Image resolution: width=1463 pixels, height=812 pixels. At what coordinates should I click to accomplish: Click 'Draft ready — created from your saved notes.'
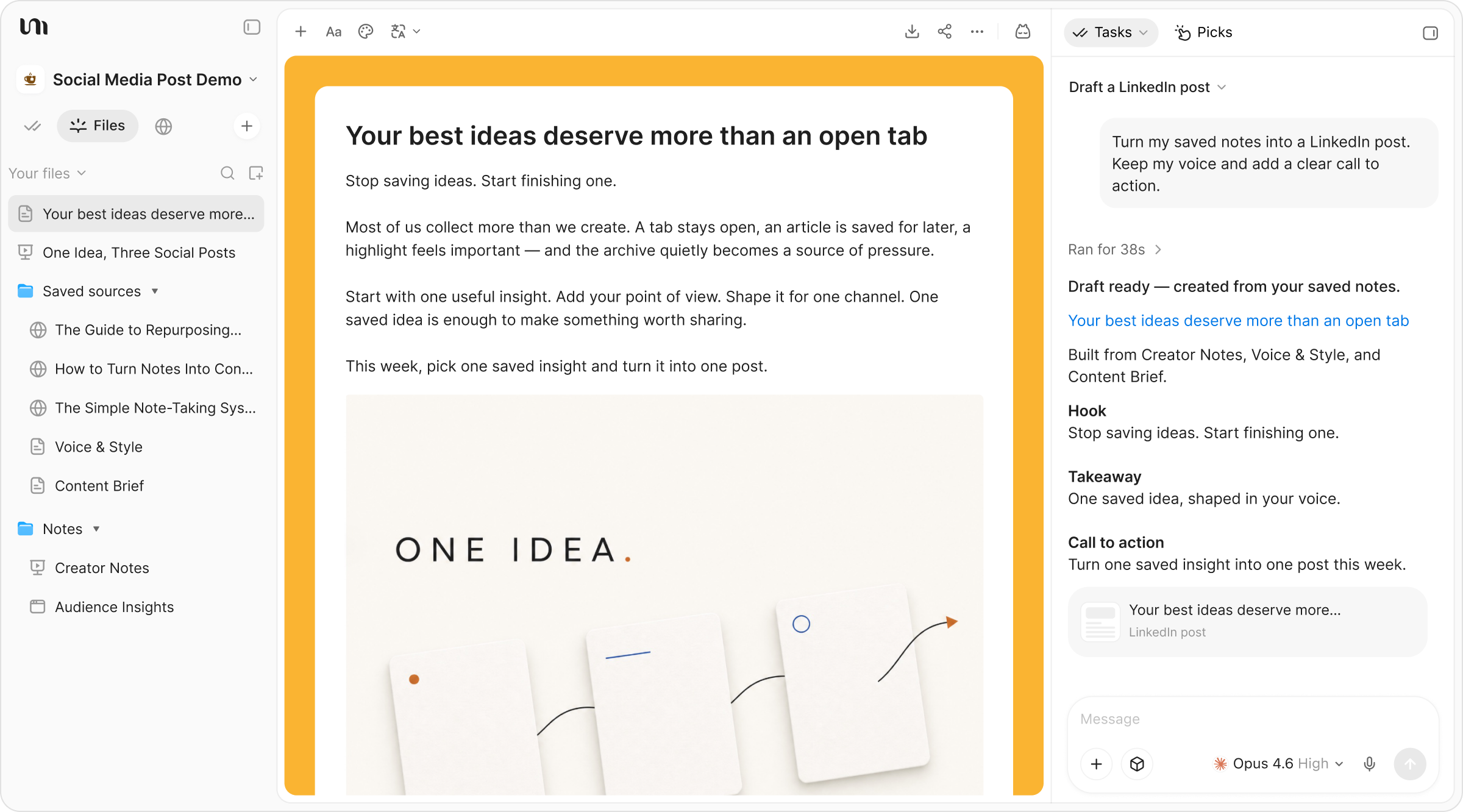click(x=1234, y=287)
